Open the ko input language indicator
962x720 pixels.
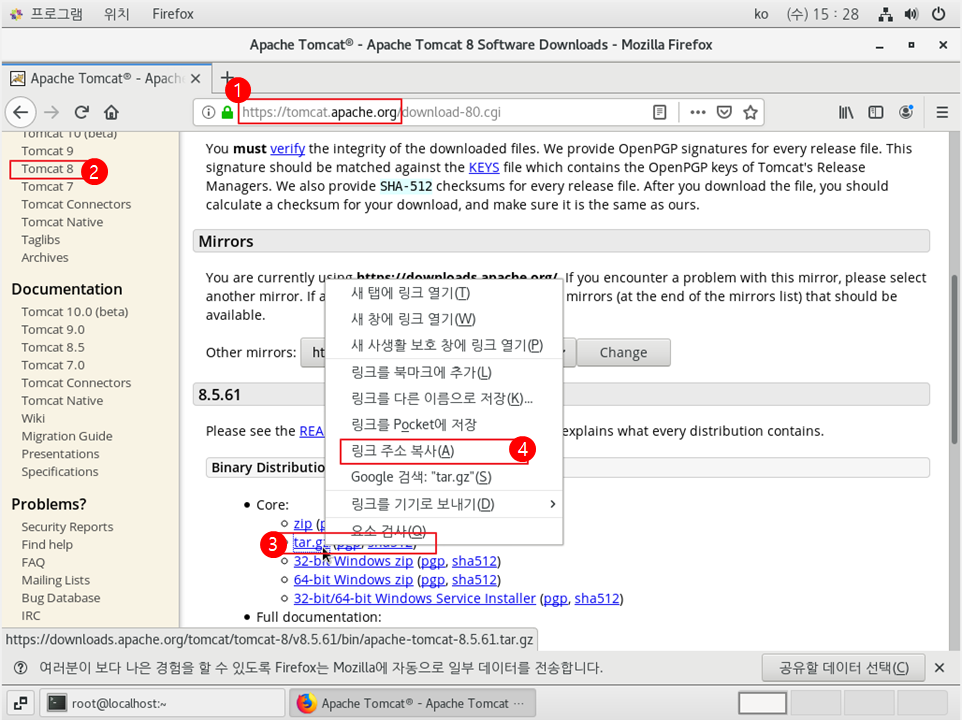761,14
